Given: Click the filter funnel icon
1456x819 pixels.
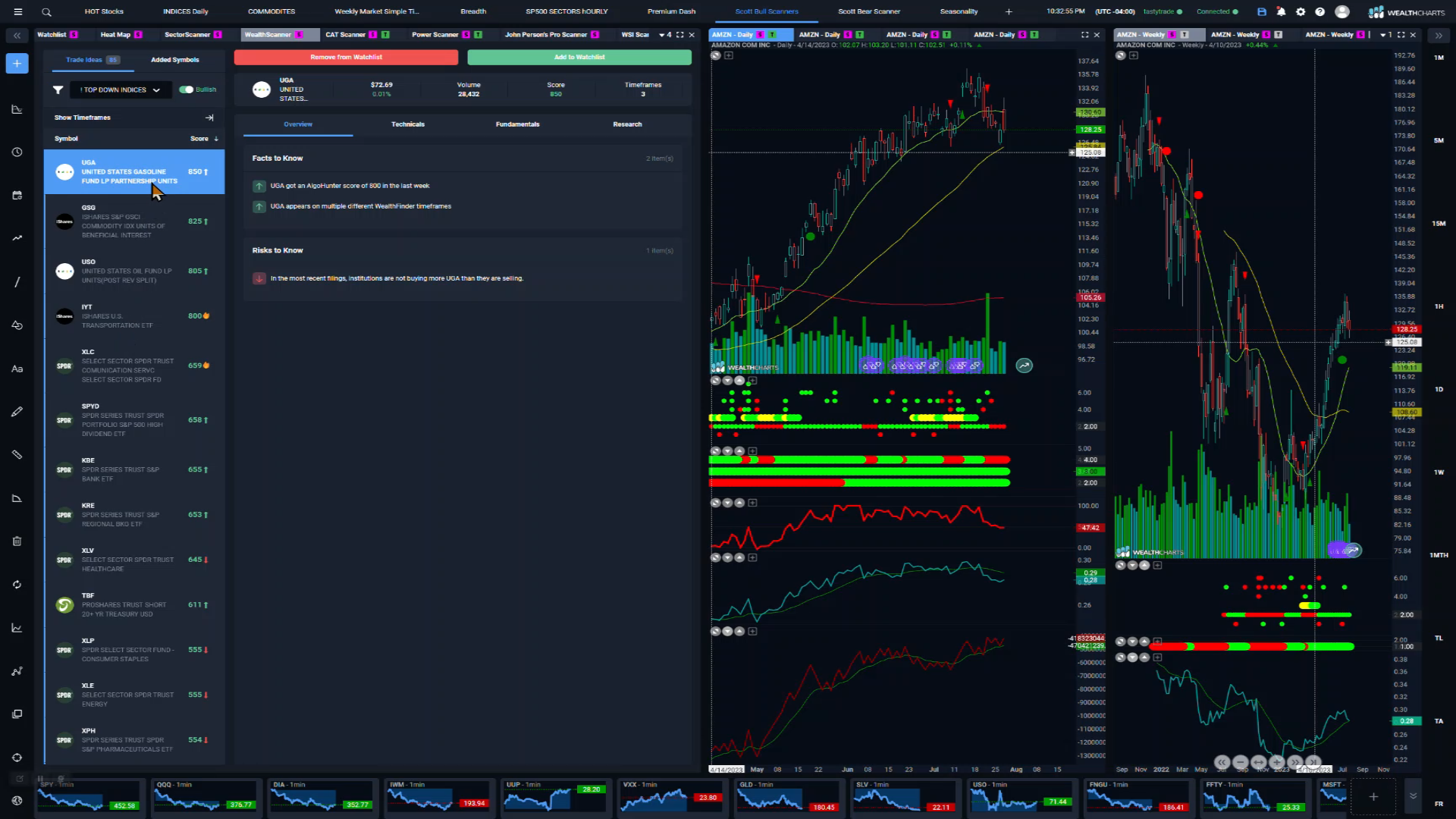Looking at the screenshot, I should click(x=58, y=89).
